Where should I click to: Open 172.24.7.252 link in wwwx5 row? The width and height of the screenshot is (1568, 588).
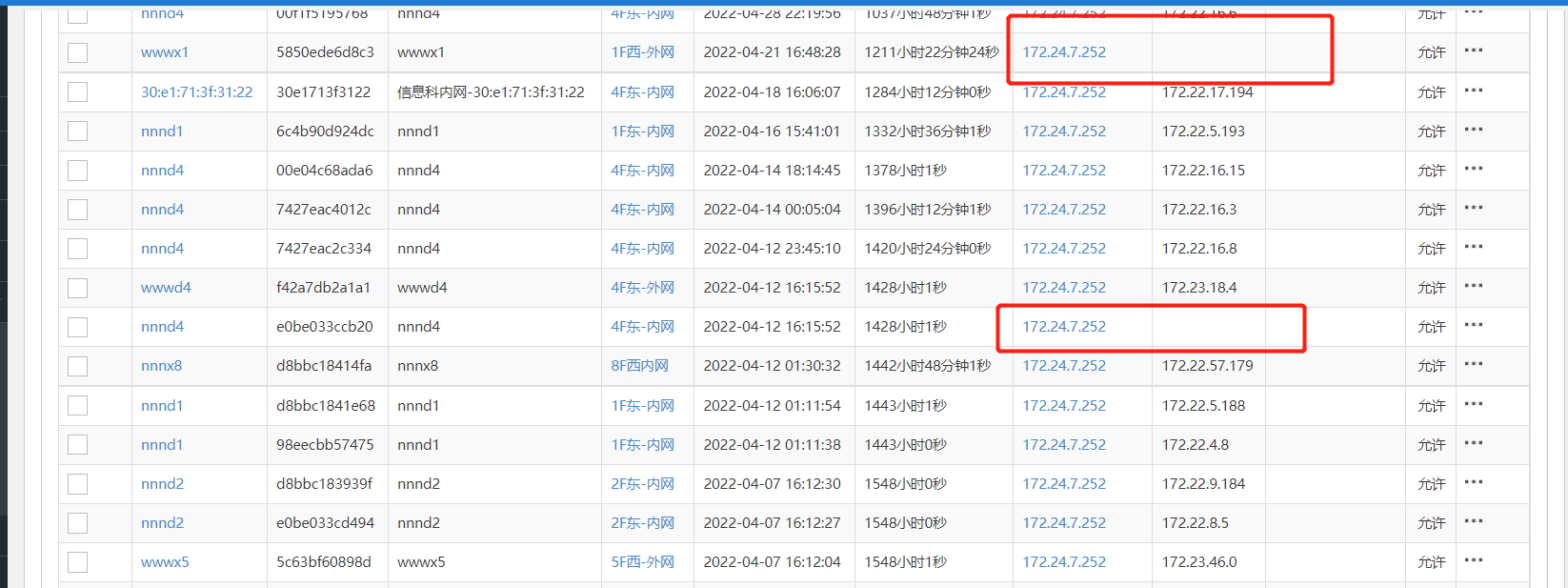coord(1064,562)
